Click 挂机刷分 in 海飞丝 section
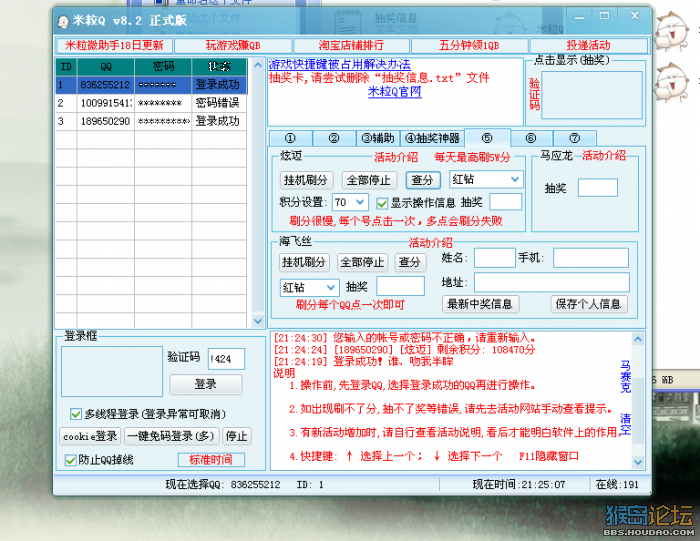This screenshot has height=541, width=700. click(x=304, y=262)
